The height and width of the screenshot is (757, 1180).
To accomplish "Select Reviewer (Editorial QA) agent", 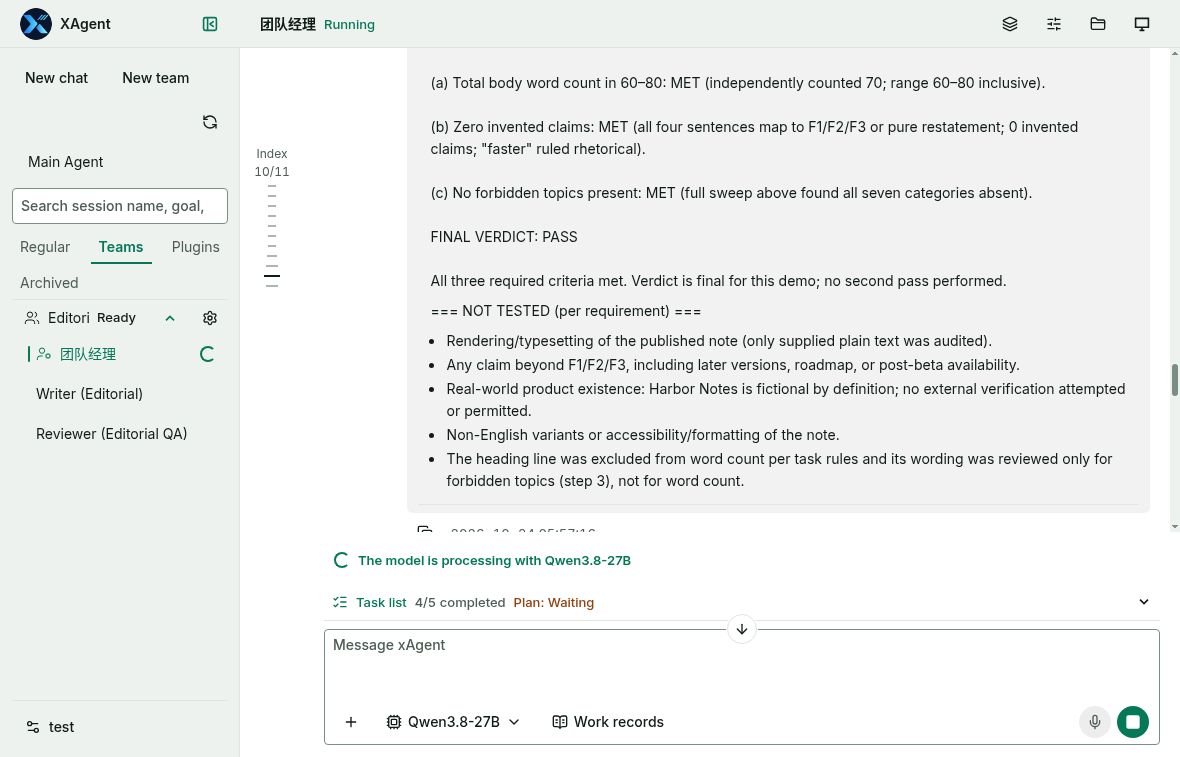I will click(111, 434).
